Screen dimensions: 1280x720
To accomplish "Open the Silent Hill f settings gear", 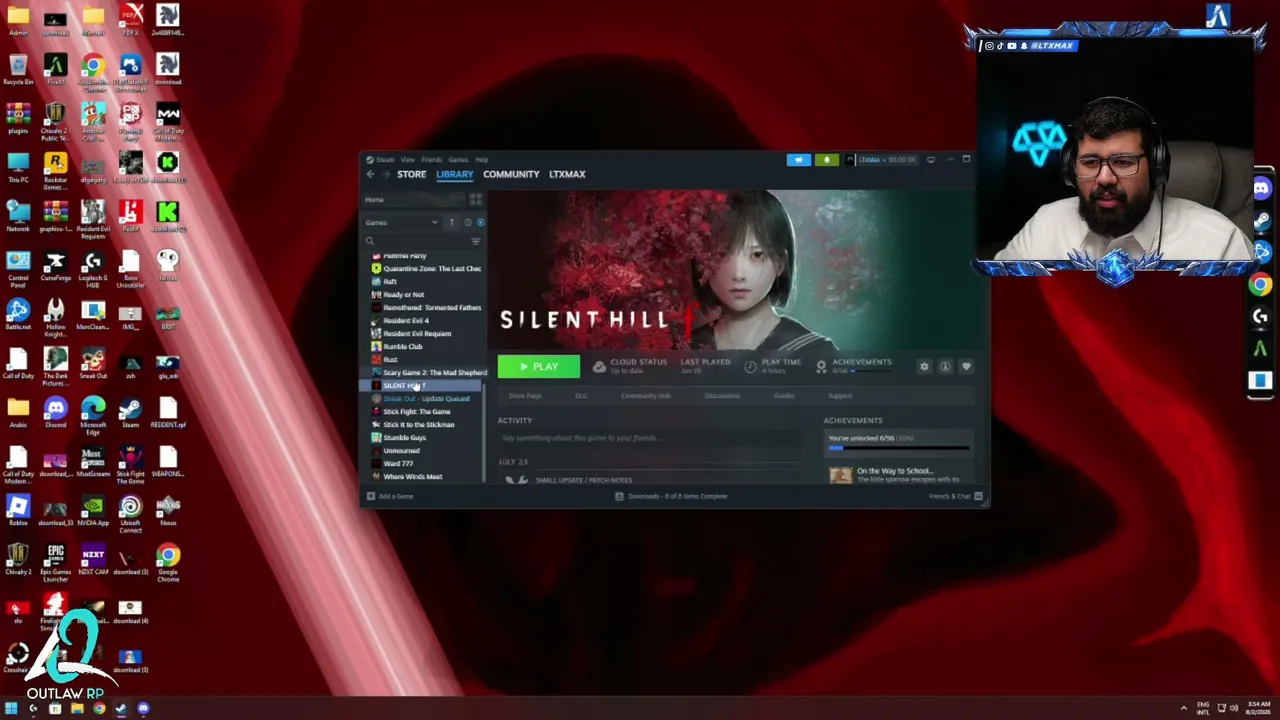I will pyautogui.click(x=924, y=367).
